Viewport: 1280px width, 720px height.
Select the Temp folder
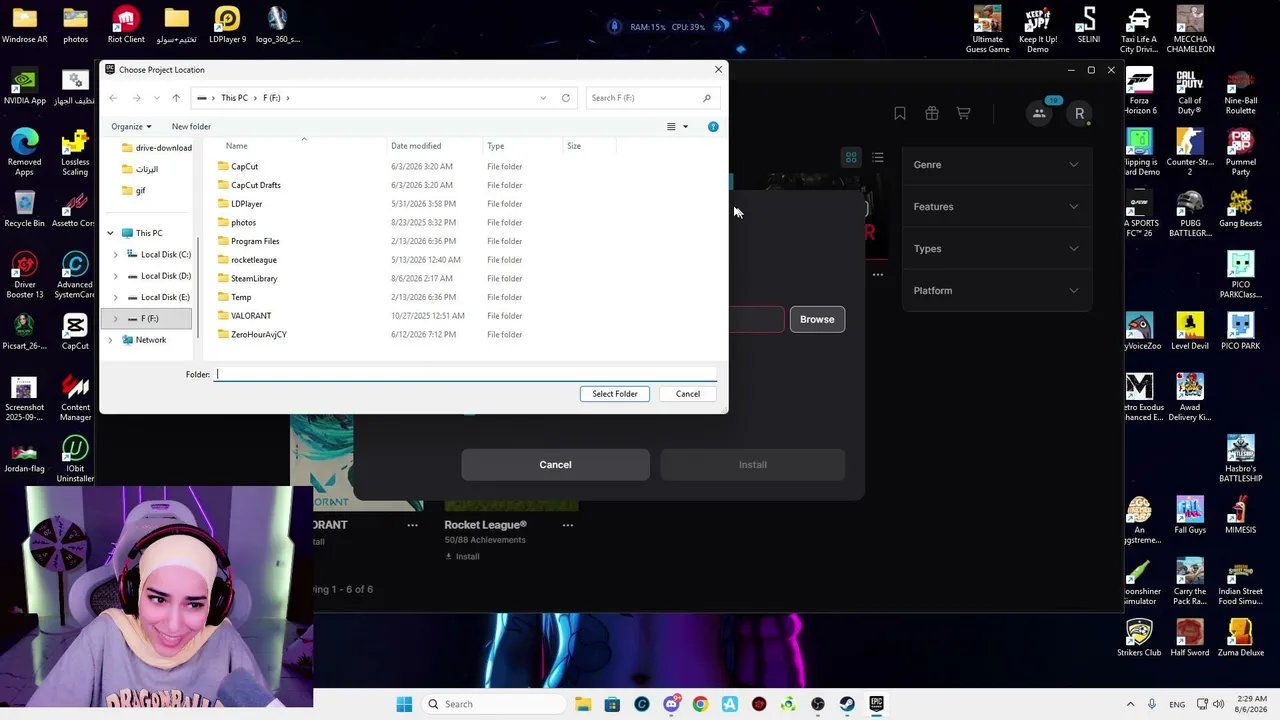241,297
